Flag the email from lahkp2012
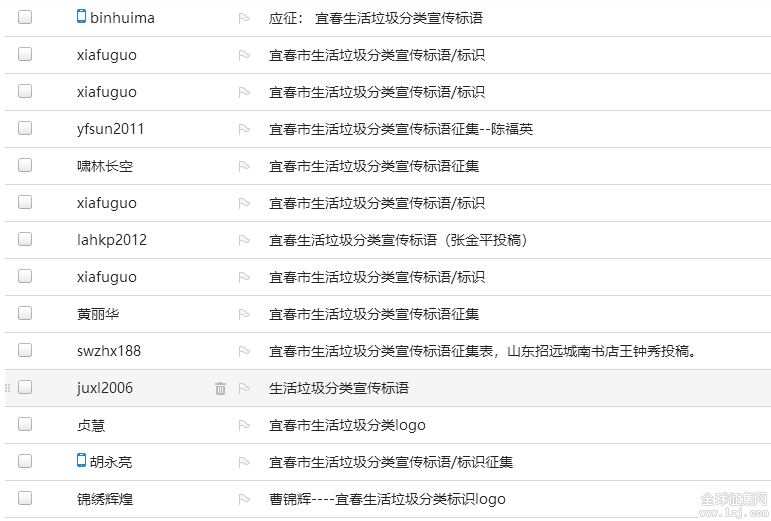The height and width of the screenshot is (521, 771). 244,240
